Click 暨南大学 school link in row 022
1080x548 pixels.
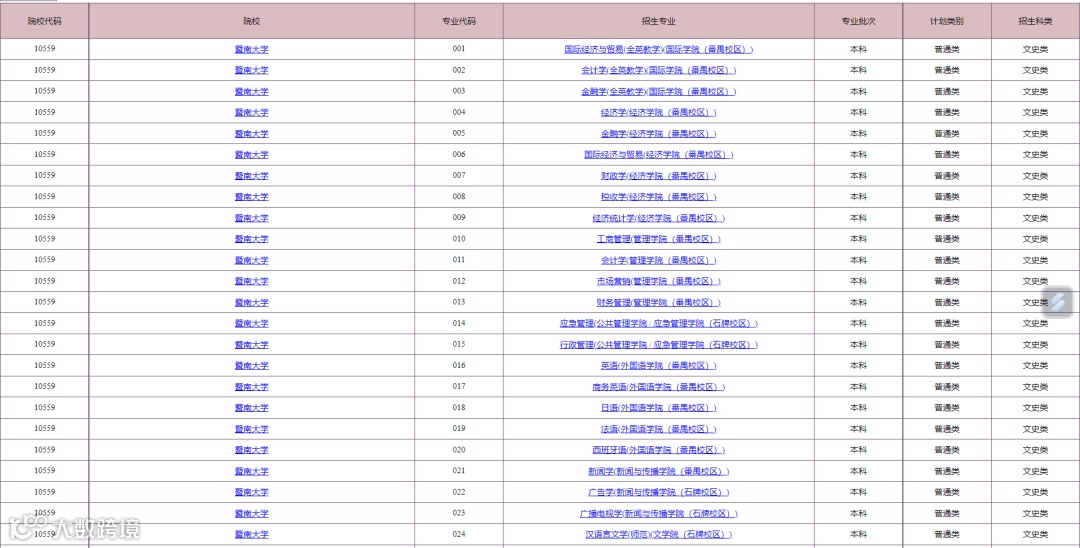click(x=251, y=492)
